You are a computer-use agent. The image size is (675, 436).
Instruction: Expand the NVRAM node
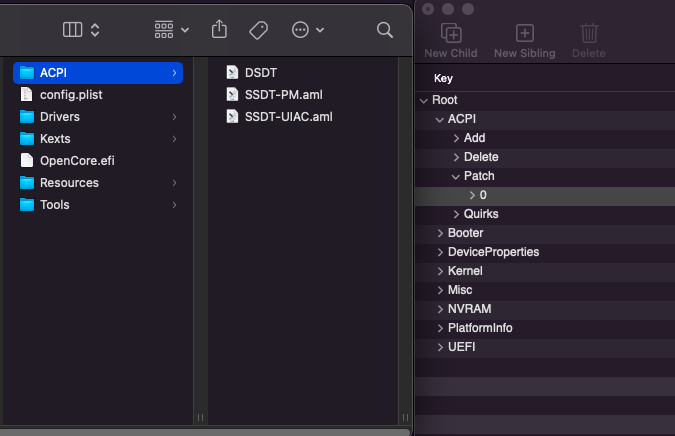(440, 309)
